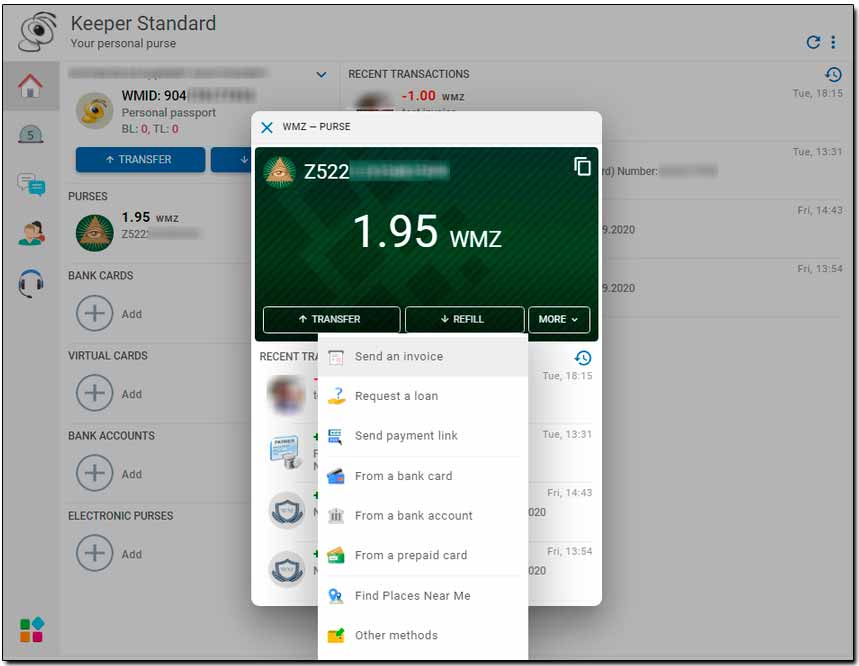This screenshot has width=859, height=666.
Task: Add a bank card
Action: point(95,313)
